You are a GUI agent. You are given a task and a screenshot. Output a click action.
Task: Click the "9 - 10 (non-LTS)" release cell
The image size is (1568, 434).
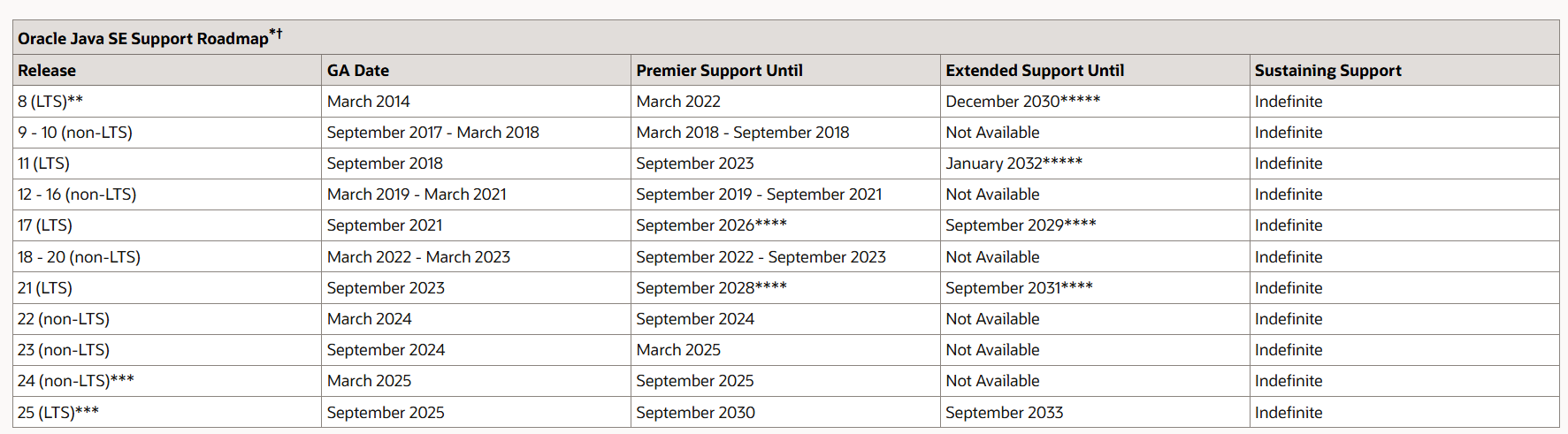pyautogui.click(x=75, y=133)
